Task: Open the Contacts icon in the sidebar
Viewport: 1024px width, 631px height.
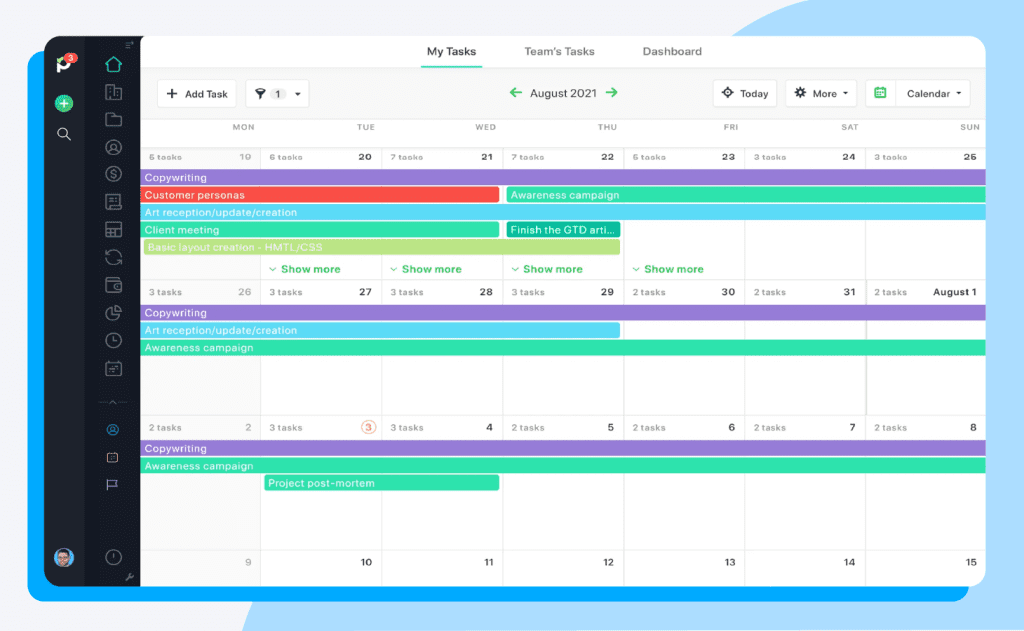Action: pyautogui.click(x=113, y=146)
